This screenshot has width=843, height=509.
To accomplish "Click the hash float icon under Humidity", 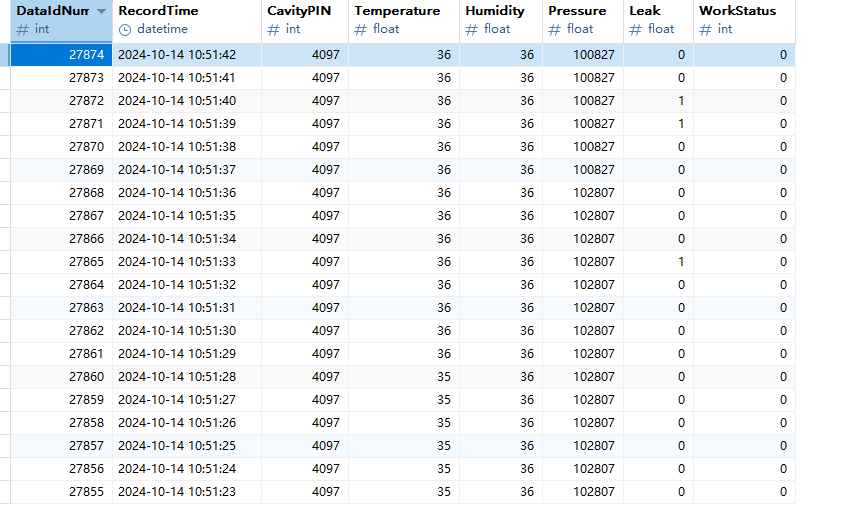I will coord(472,29).
